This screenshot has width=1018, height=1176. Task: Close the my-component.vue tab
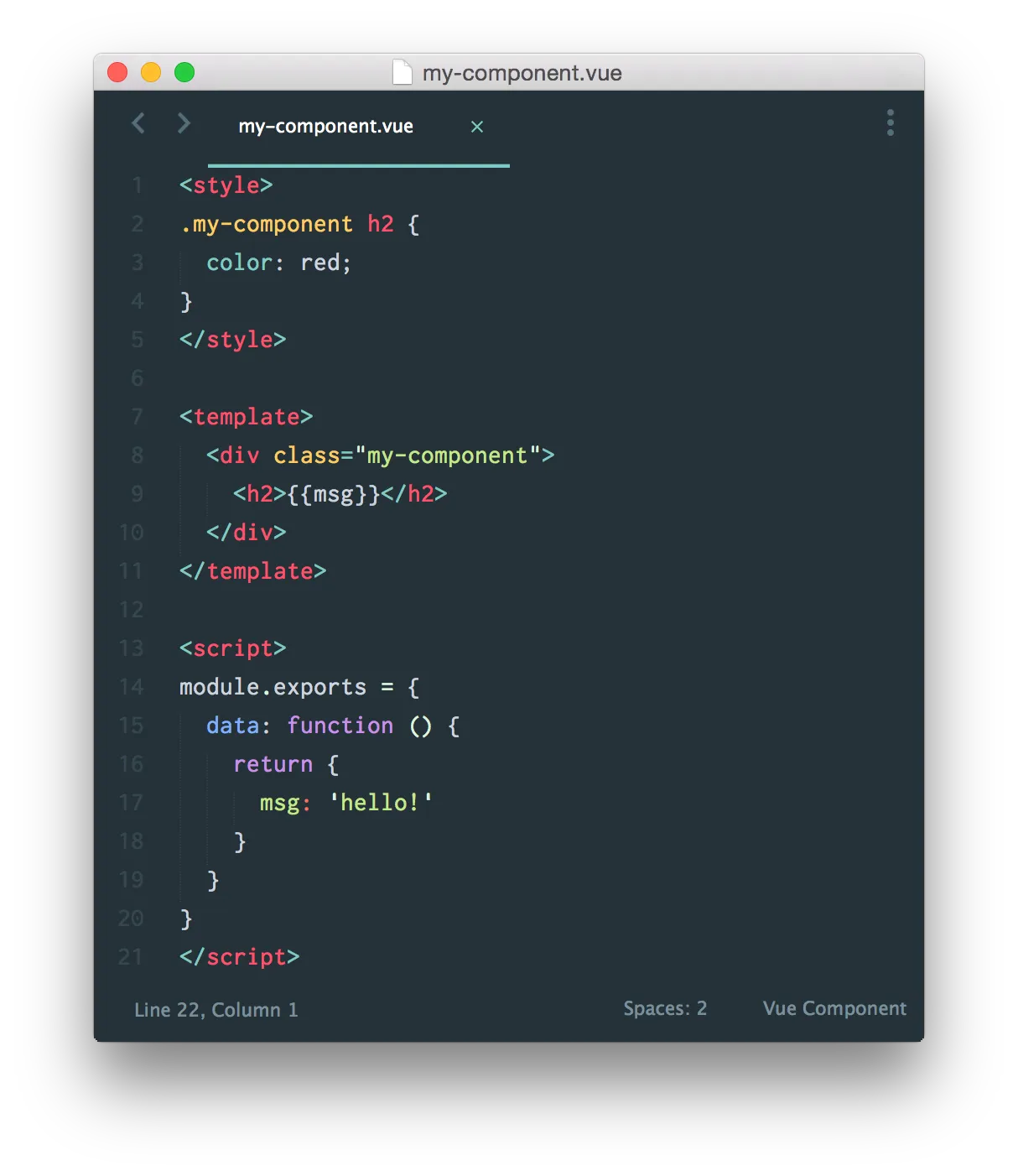pyautogui.click(x=477, y=127)
